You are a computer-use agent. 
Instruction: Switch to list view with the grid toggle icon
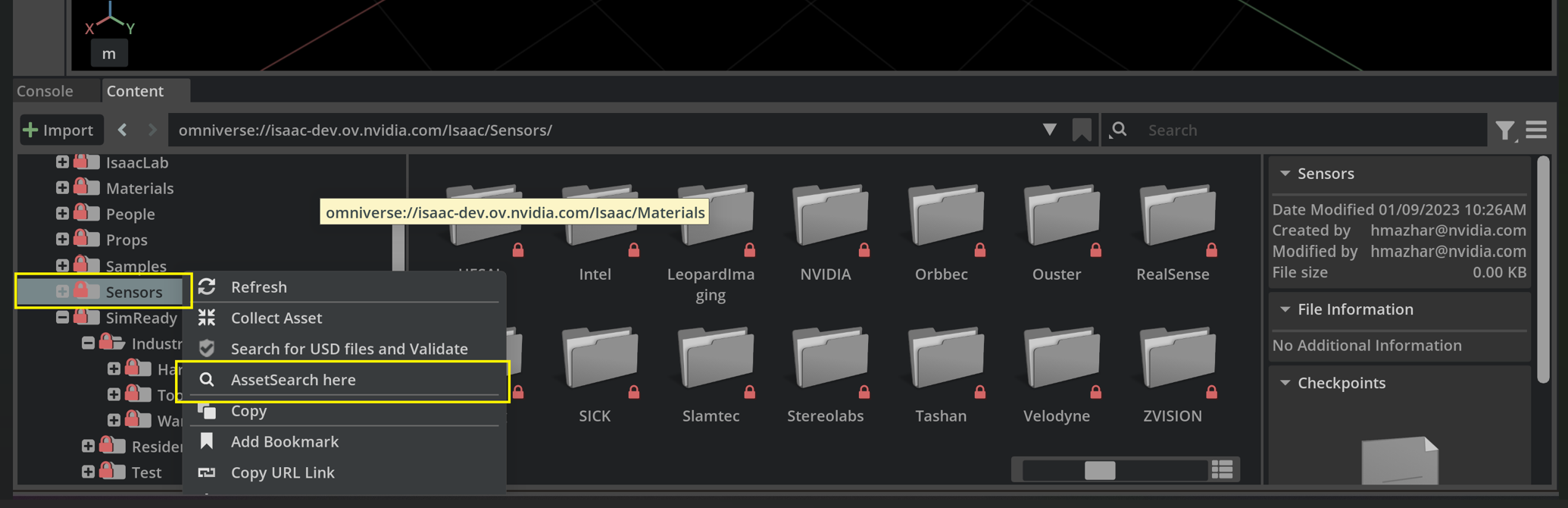point(1222,470)
